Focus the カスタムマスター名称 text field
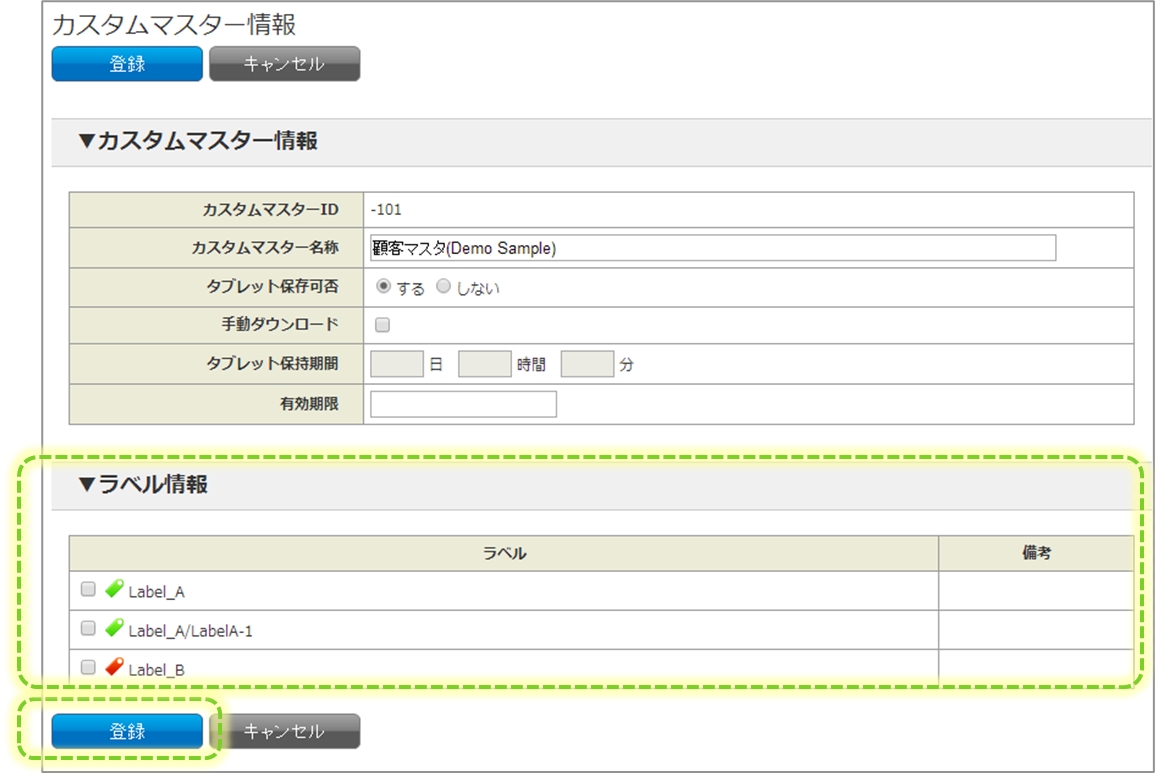This screenshot has height=777, width=1161. coord(712,248)
